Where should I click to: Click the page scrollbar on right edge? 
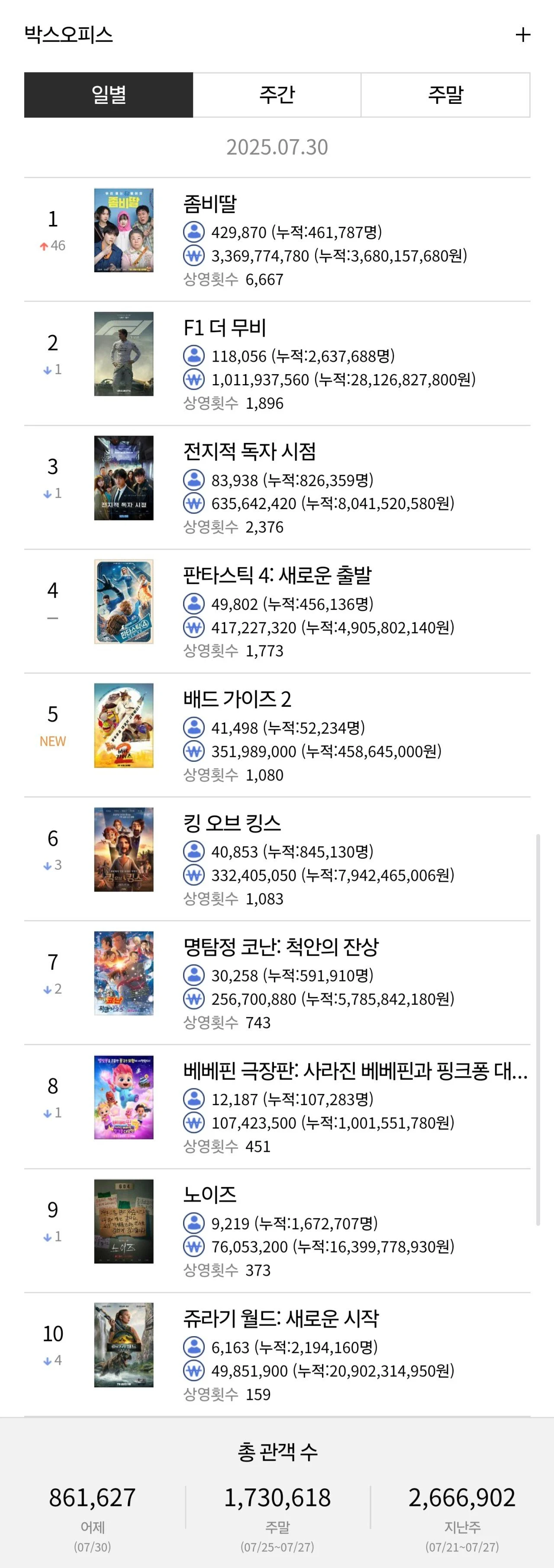click(x=538, y=1029)
